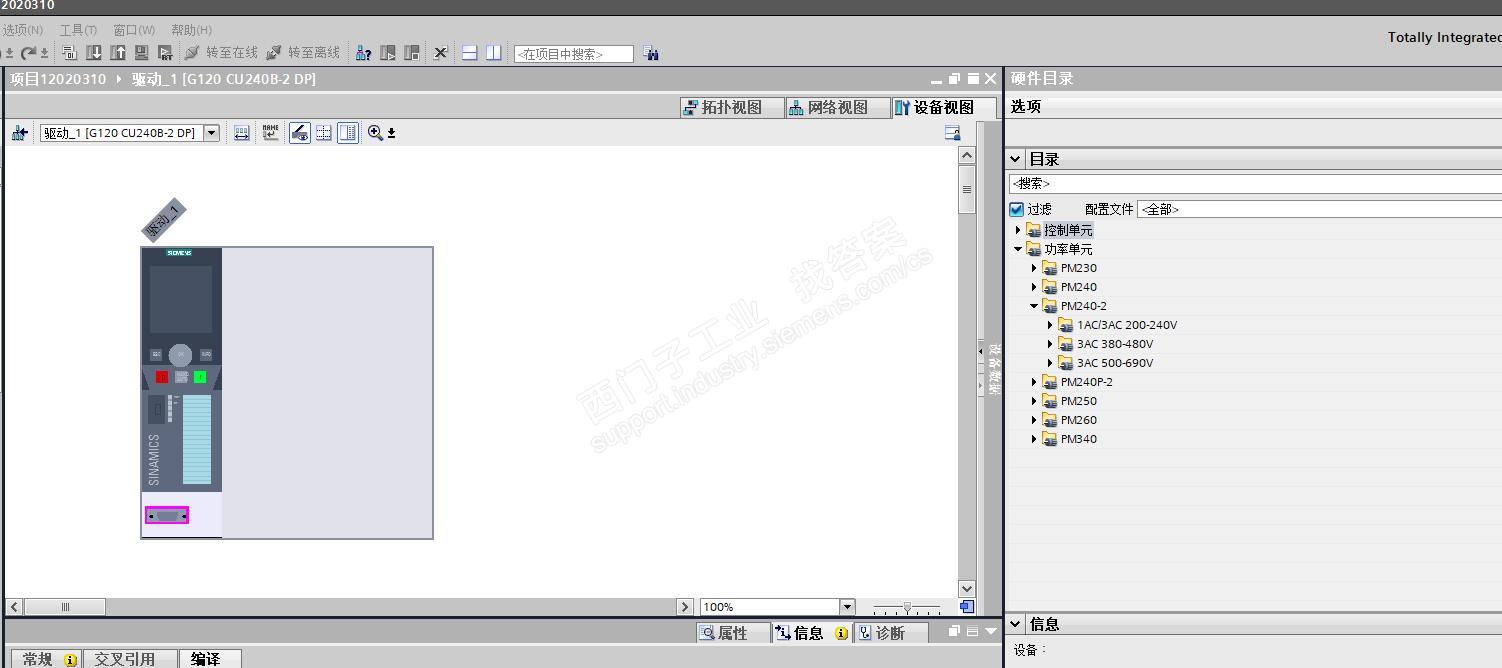This screenshot has width=1502, height=668.
Task: Toggle the show module labels eye icon
Action: pos(299,132)
